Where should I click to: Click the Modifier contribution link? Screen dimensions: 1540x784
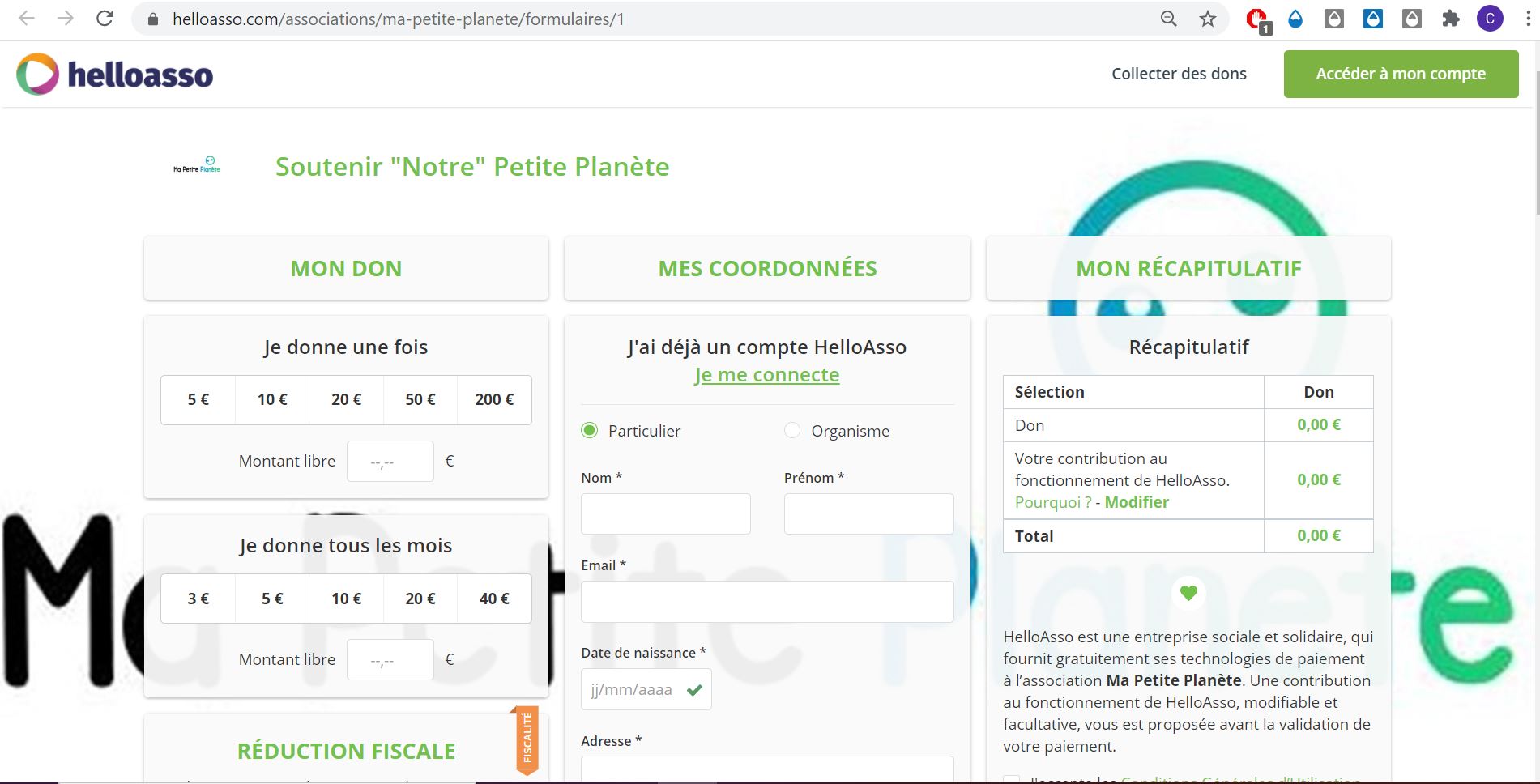[x=1137, y=502]
